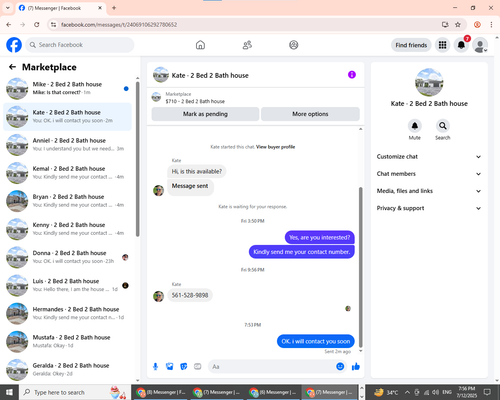The width and height of the screenshot is (500, 400).
Task: Open the Chrome three-dot menu
Action: pos(491,24)
